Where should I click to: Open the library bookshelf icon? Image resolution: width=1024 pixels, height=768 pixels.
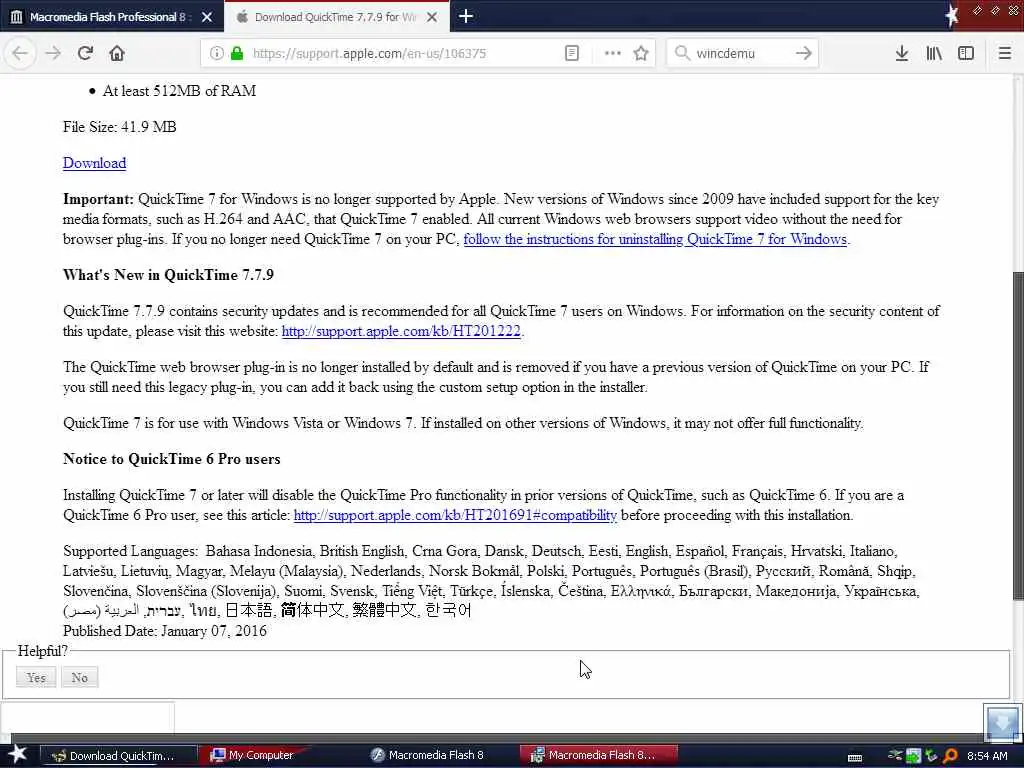coord(934,53)
